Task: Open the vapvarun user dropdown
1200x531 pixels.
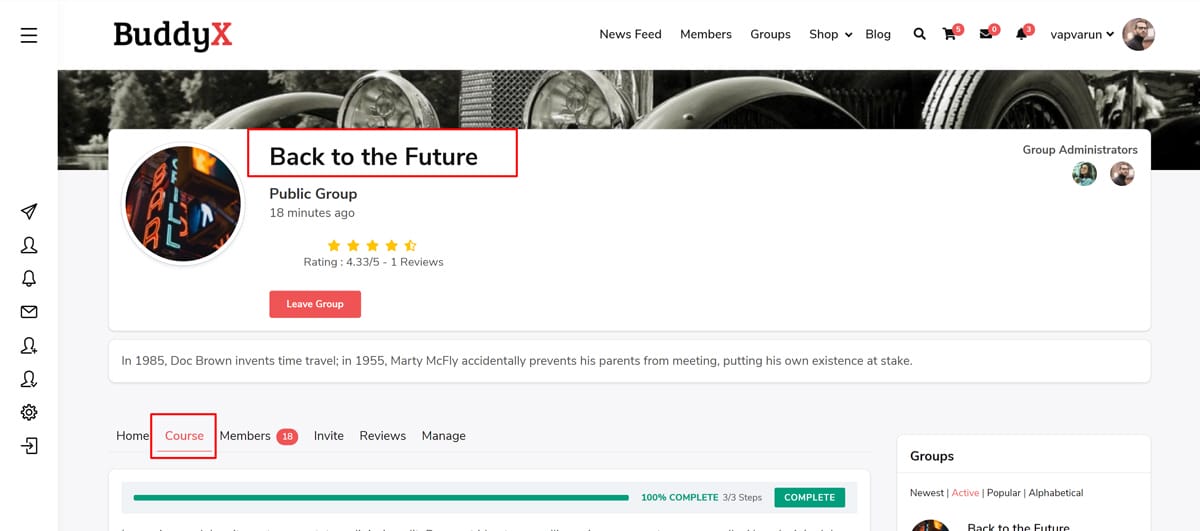Action: [1082, 34]
